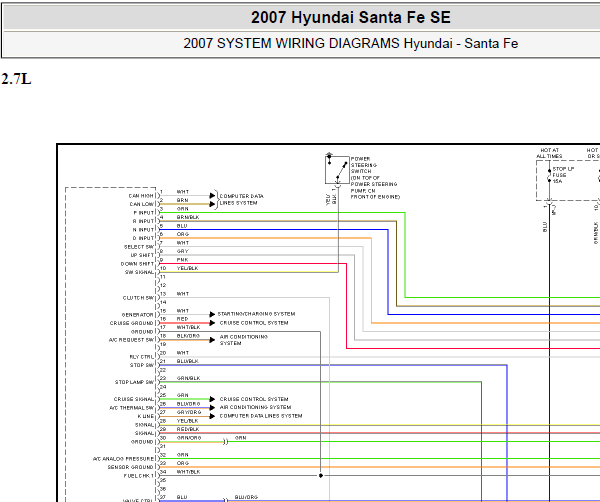This screenshot has width=600, height=502.
Task: Click the A/C THERMAL SW label
Action: pyautogui.click(x=132, y=408)
